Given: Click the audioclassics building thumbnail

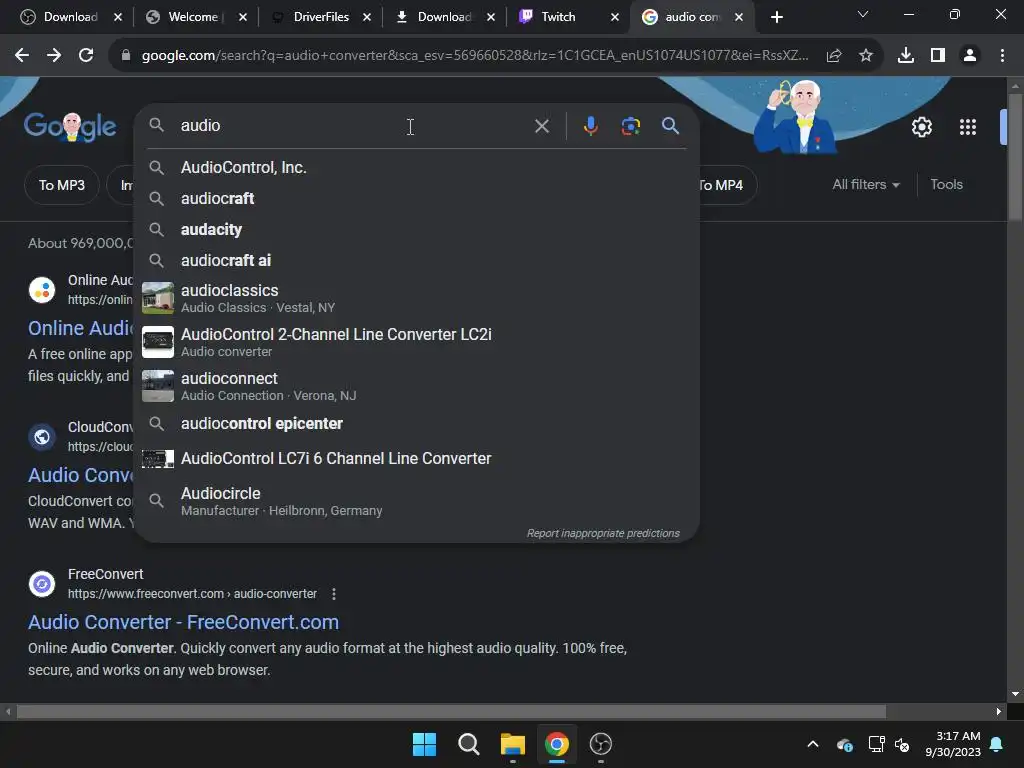Looking at the screenshot, I should (x=158, y=298).
